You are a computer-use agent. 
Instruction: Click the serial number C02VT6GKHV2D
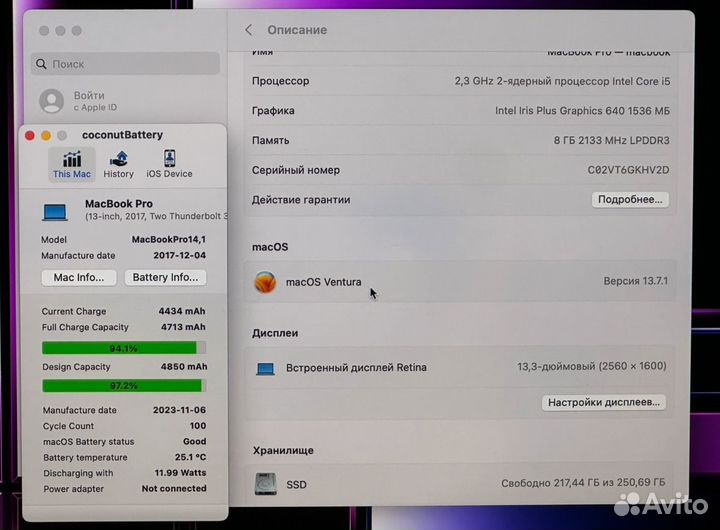click(x=628, y=170)
